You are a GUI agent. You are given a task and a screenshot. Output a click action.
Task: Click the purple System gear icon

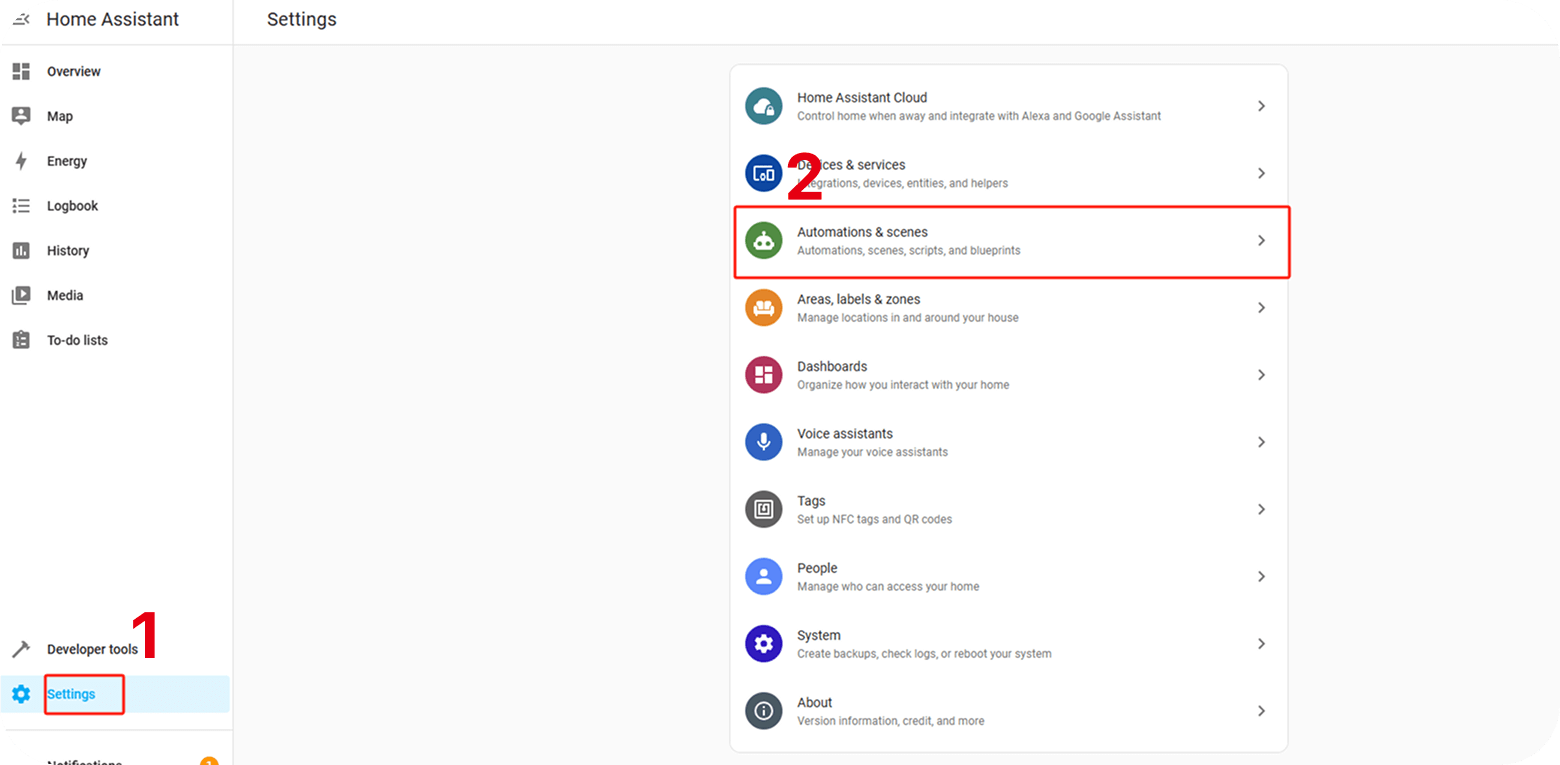pos(764,643)
